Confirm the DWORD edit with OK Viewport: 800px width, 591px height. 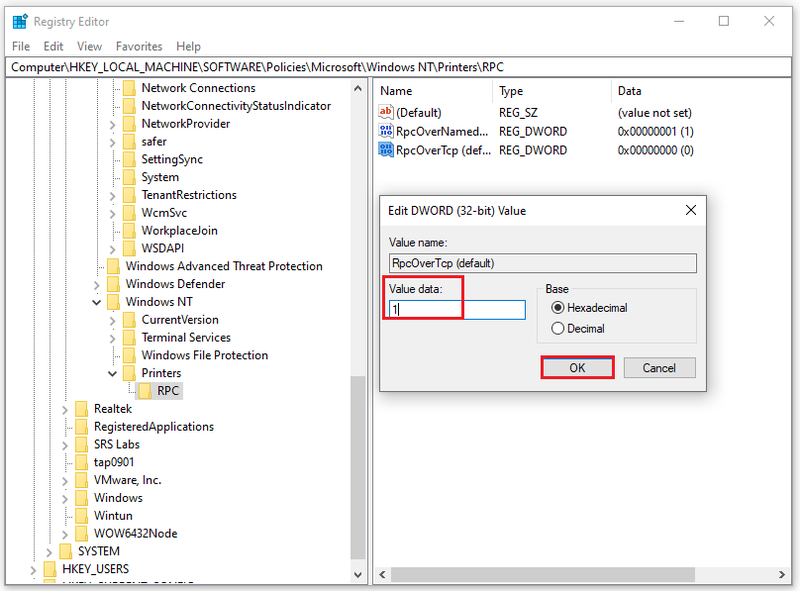pos(577,367)
